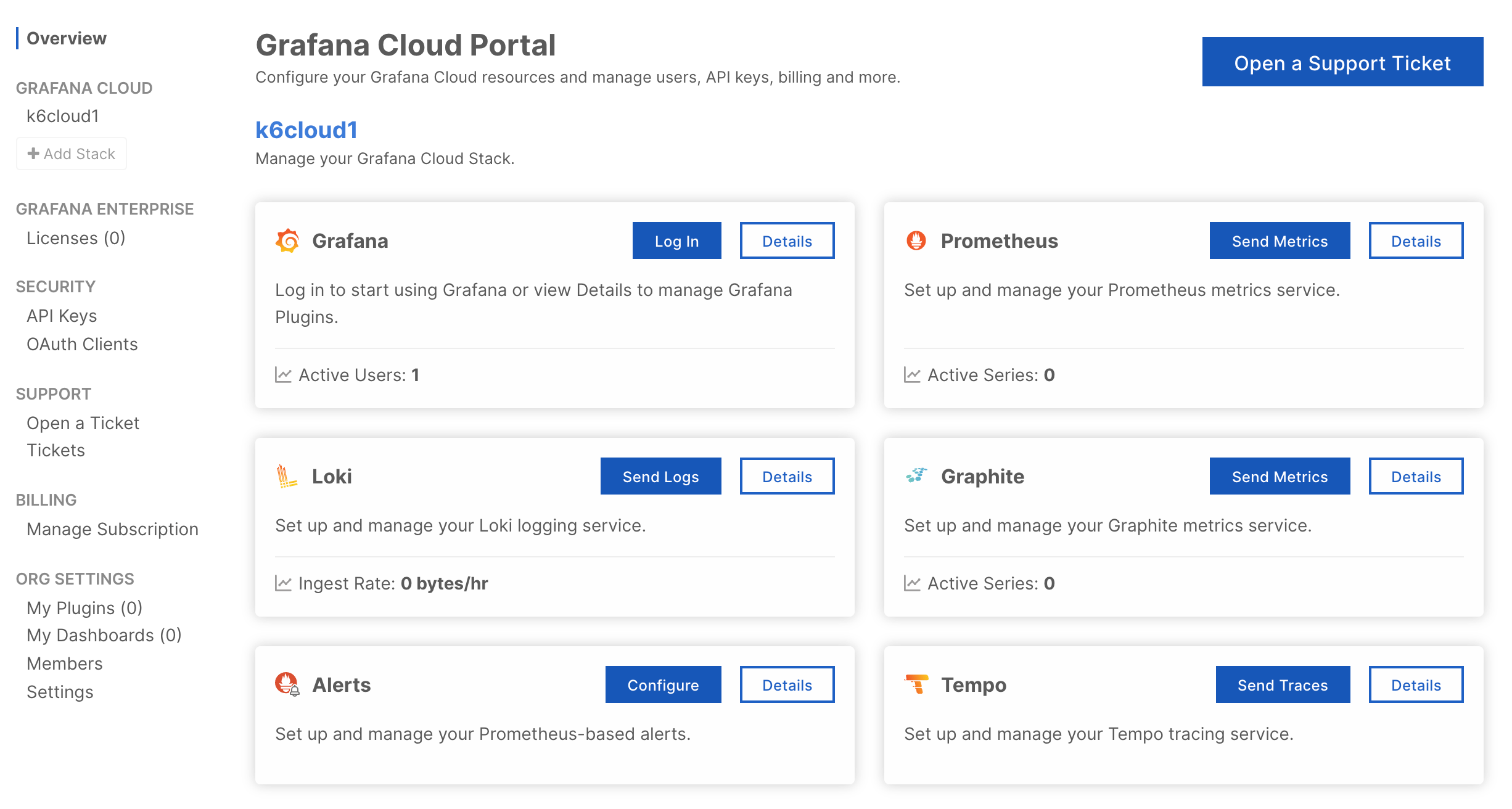View Details for Graphite
1512x809 pixels.
[1416, 476]
